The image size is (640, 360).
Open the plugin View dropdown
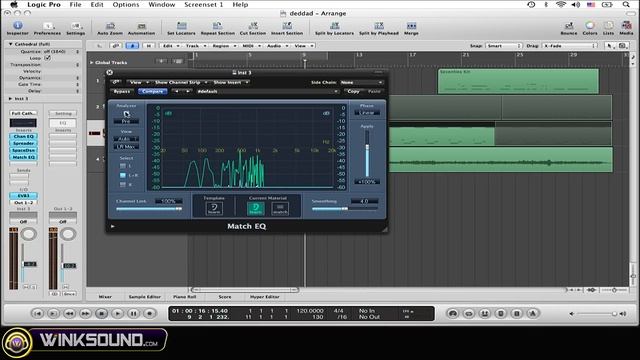point(138,82)
